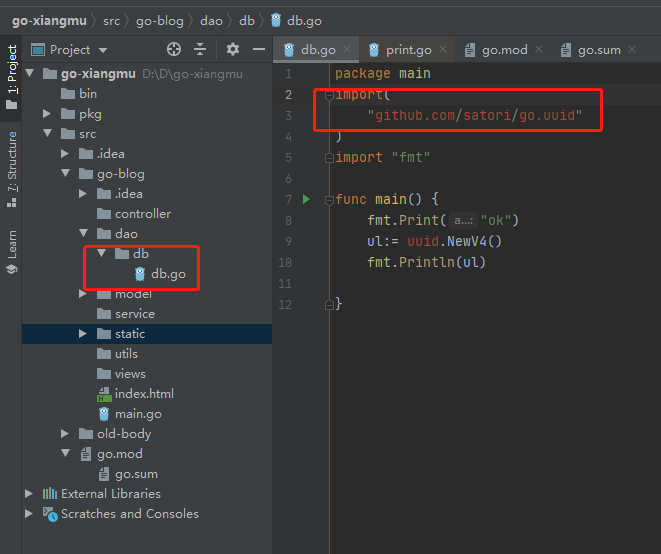
Task: Run main via green gutter arrow
Action: tap(306, 199)
